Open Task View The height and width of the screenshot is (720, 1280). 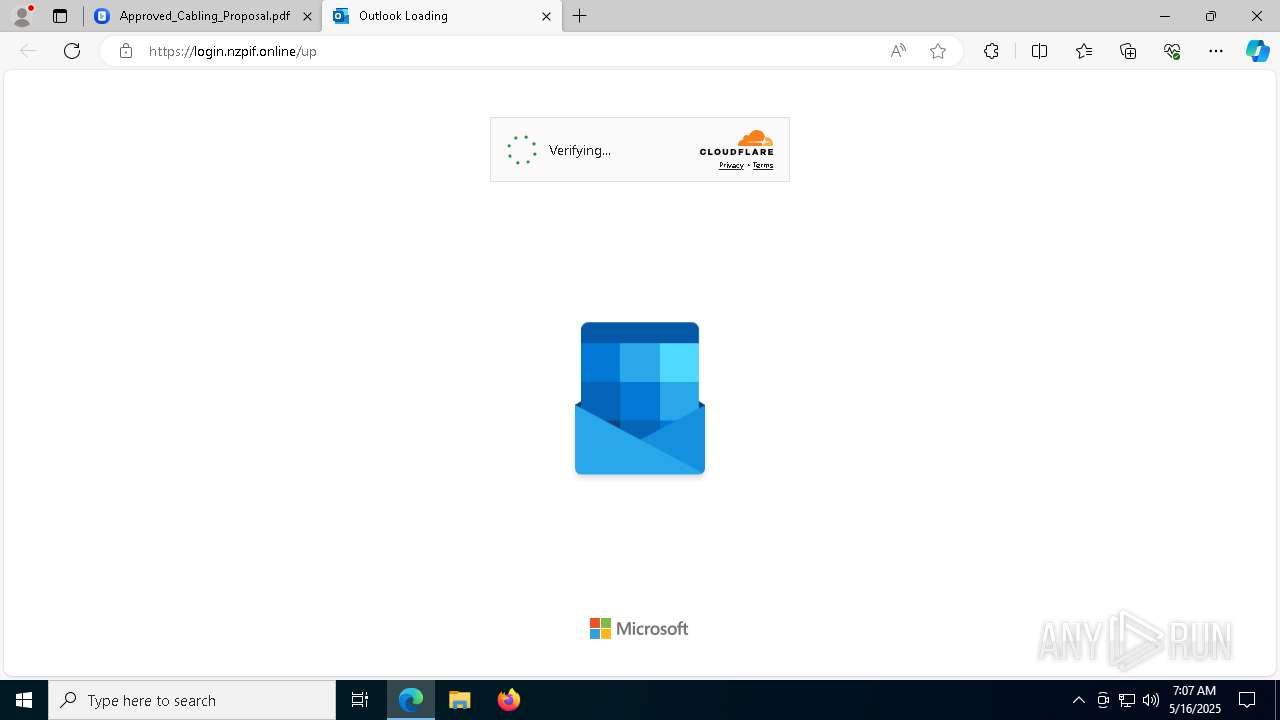click(360, 700)
